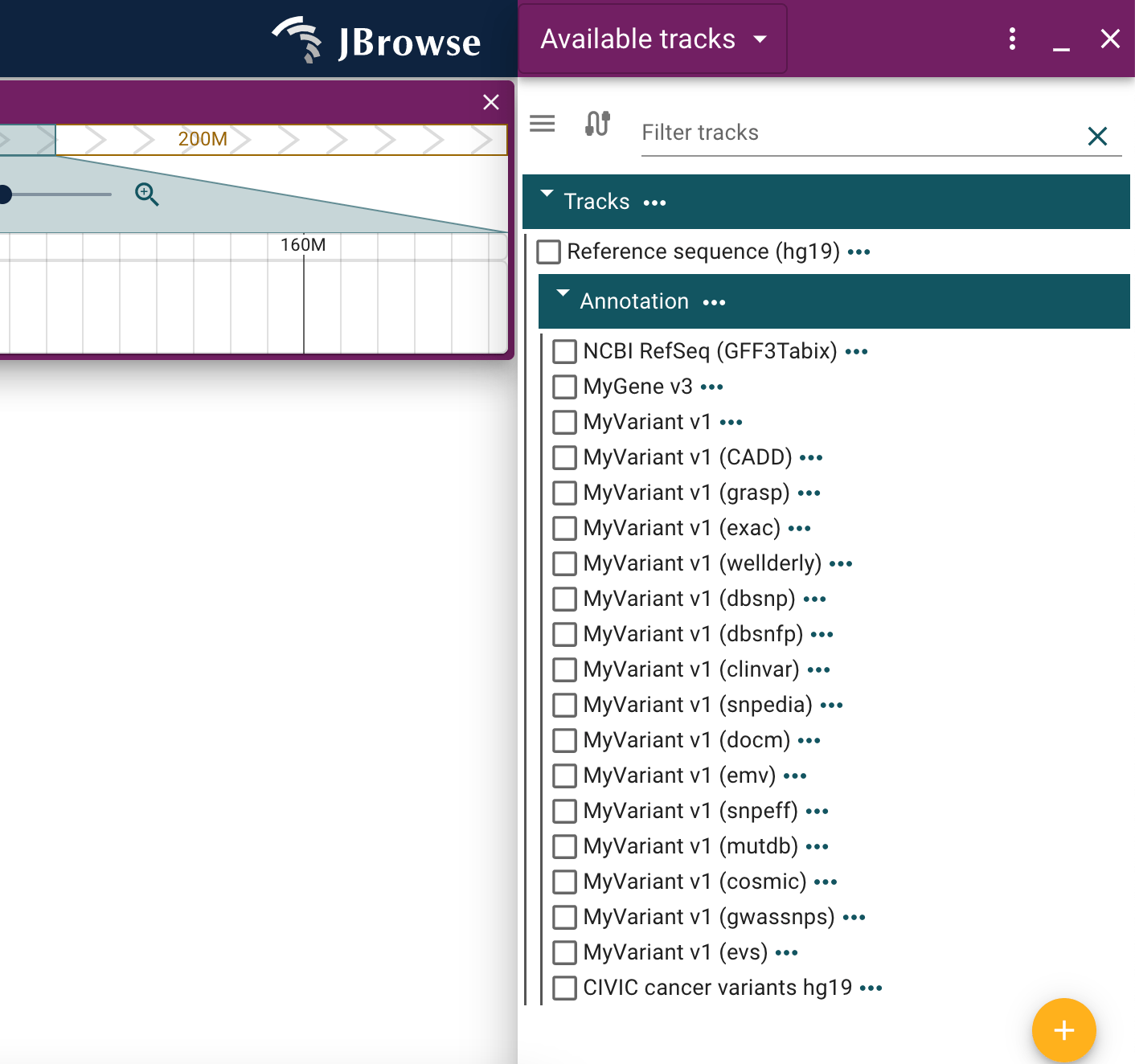Check the MyVariant v1 (clinvar) checkbox
The width and height of the screenshot is (1135, 1064).
pyautogui.click(x=565, y=669)
